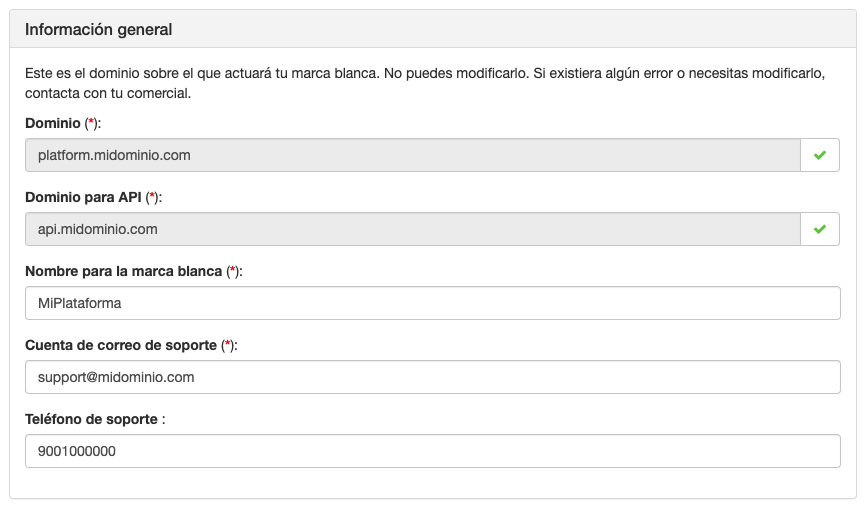Select the Cuenta de correo de soporte label
This screenshot has width=865, height=509.
click(x=121, y=345)
